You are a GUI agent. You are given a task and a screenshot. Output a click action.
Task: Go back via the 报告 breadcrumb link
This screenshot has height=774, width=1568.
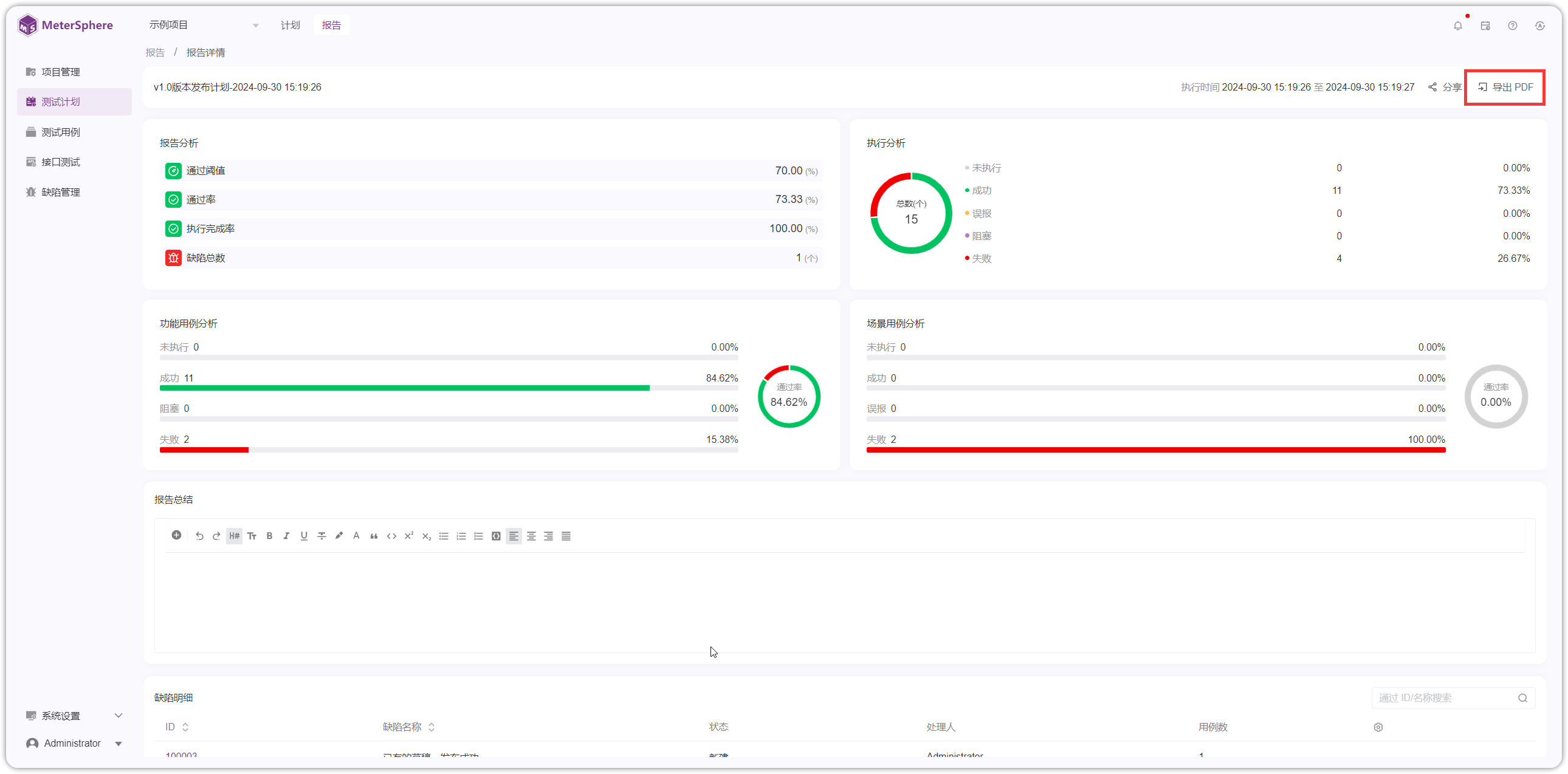pyautogui.click(x=154, y=52)
